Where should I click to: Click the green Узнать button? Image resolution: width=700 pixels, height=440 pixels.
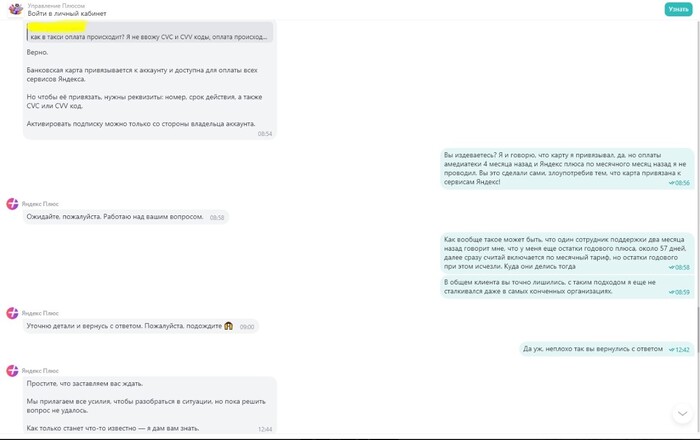click(678, 9)
